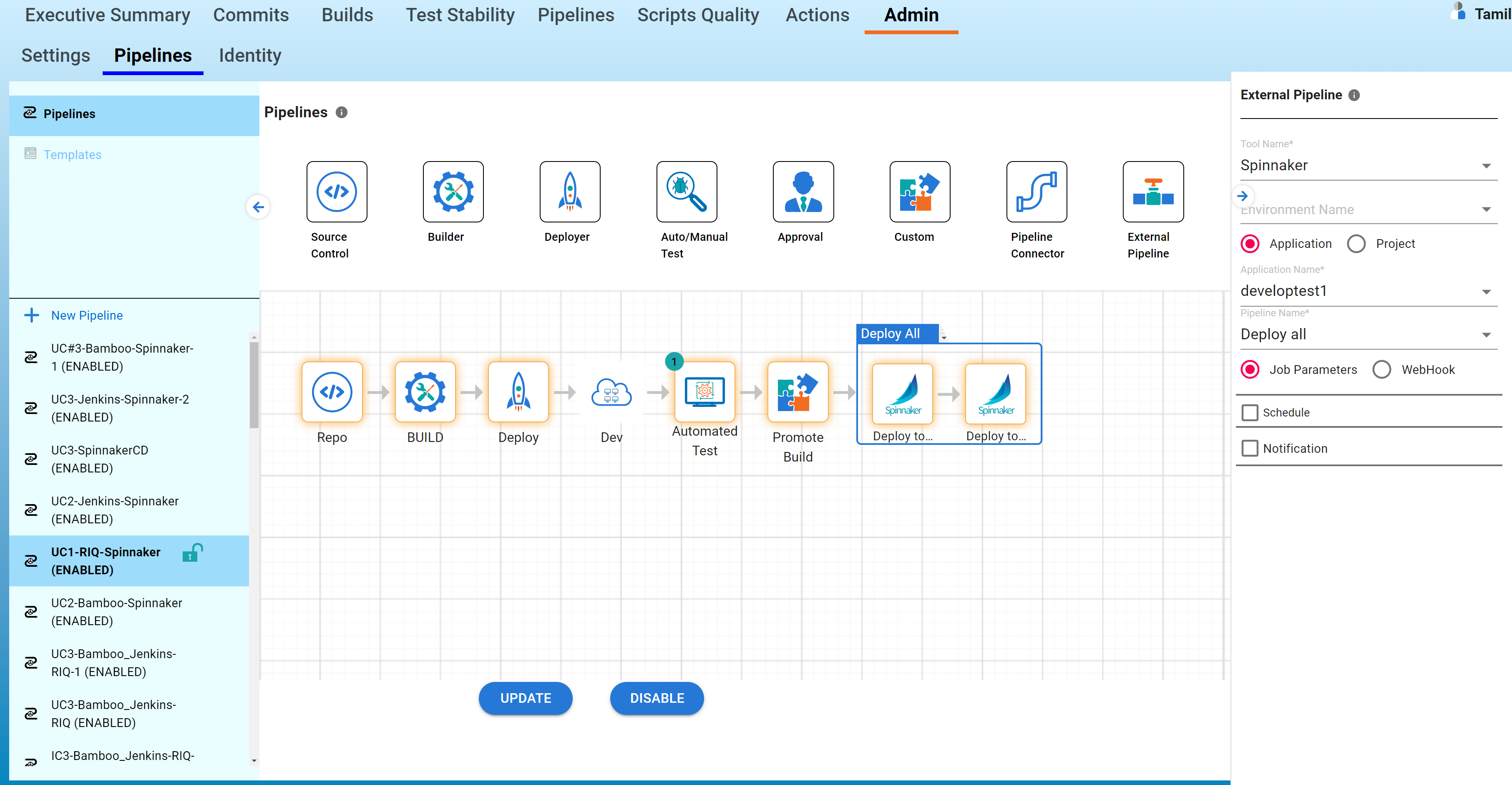
Task: Select the Source Control palette icon
Action: [x=336, y=192]
